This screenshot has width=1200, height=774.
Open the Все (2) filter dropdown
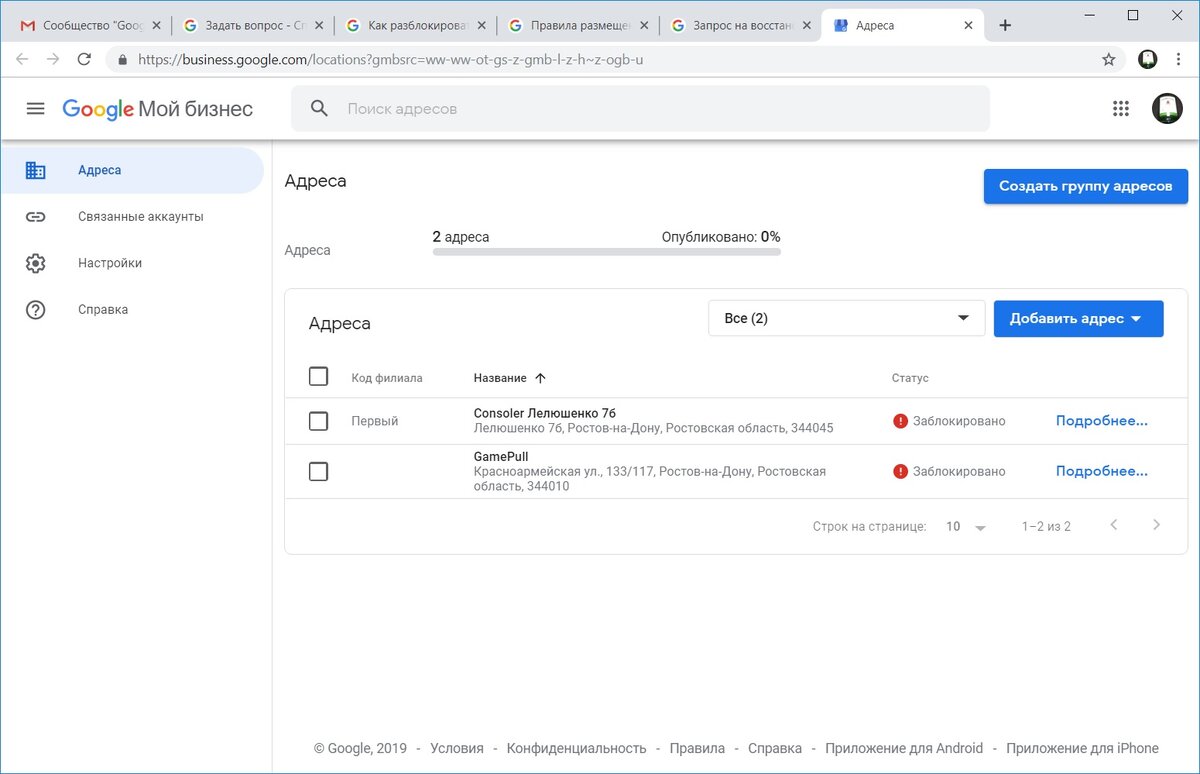point(846,318)
